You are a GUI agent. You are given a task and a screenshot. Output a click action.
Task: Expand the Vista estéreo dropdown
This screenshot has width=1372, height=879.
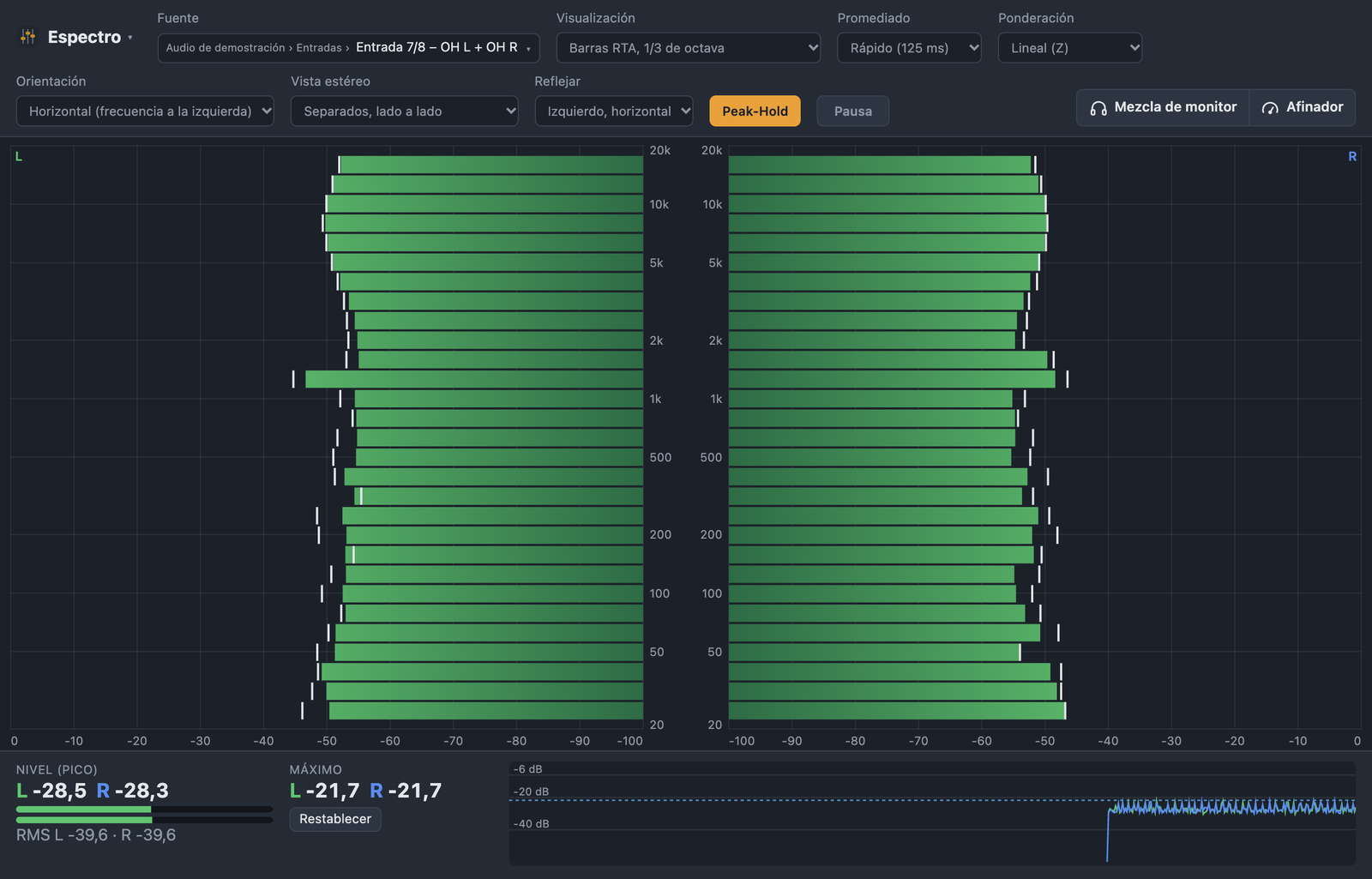click(405, 111)
